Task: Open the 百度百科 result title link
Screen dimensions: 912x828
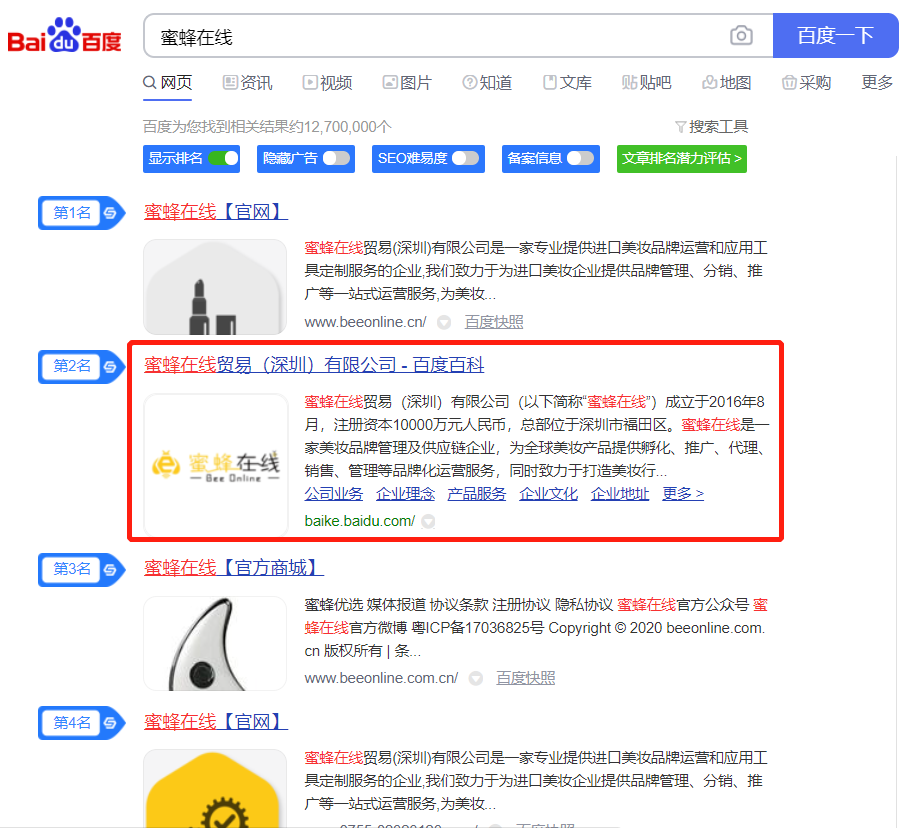Action: 314,365
